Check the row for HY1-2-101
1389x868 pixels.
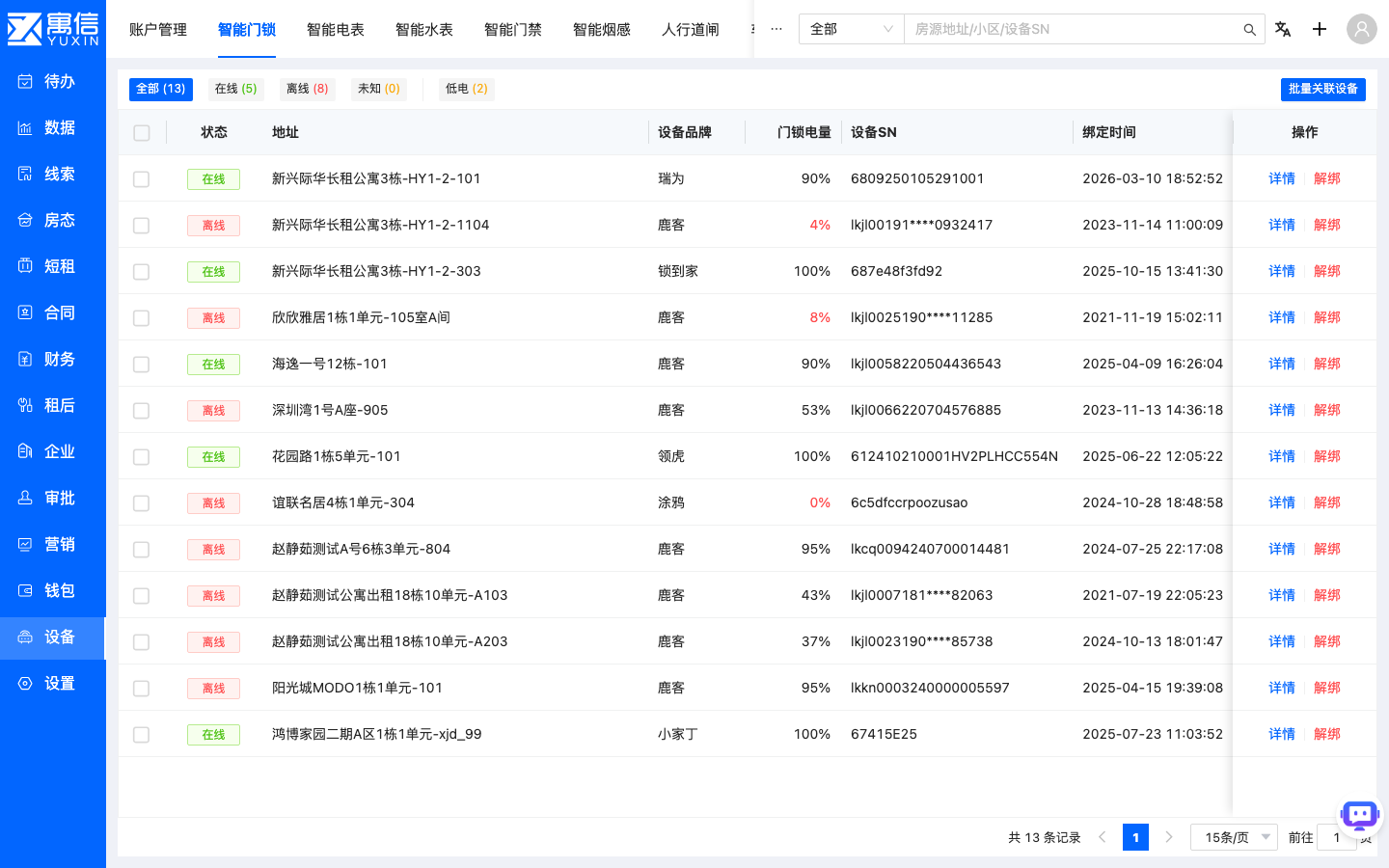pos(142,179)
